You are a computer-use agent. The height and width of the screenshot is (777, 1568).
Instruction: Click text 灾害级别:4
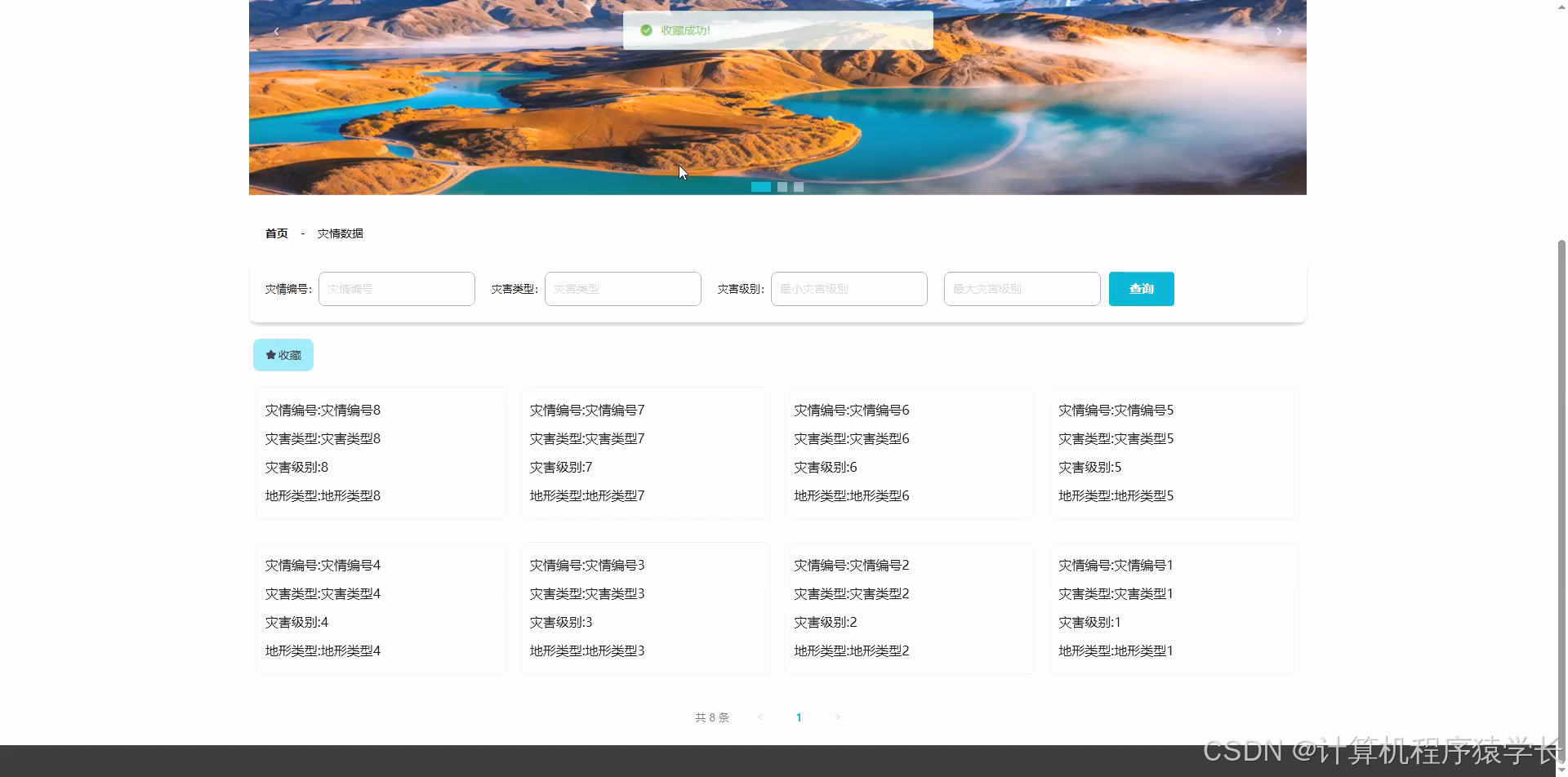point(296,623)
